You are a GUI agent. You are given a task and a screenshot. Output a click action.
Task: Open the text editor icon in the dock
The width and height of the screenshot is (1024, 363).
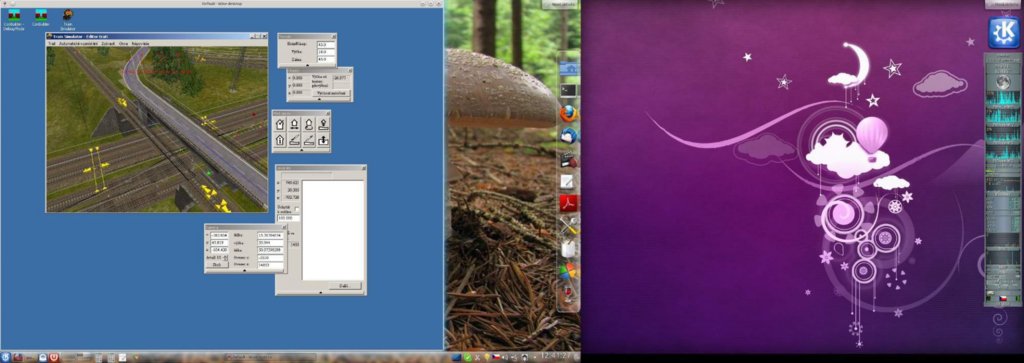pyautogui.click(x=568, y=182)
